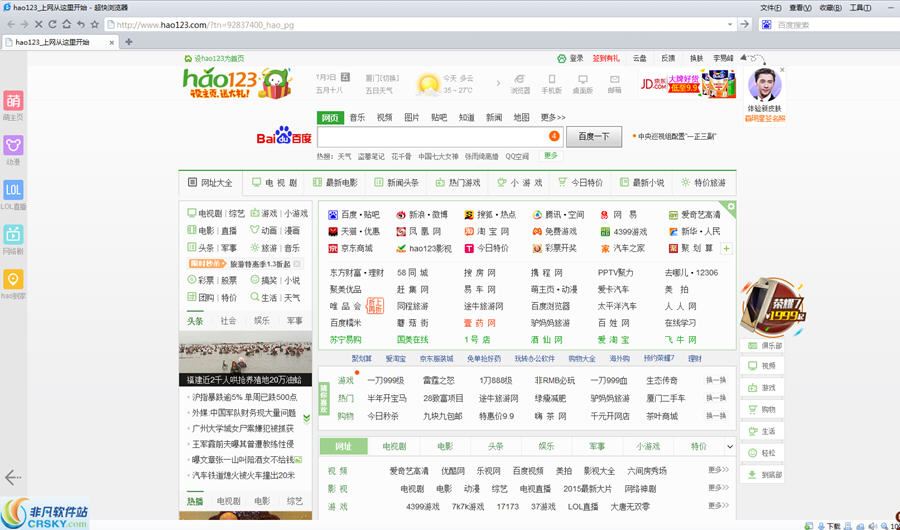The width and height of the screenshot is (900, 530).
Task: Open the 签到有礼 link
Action: 606,58
